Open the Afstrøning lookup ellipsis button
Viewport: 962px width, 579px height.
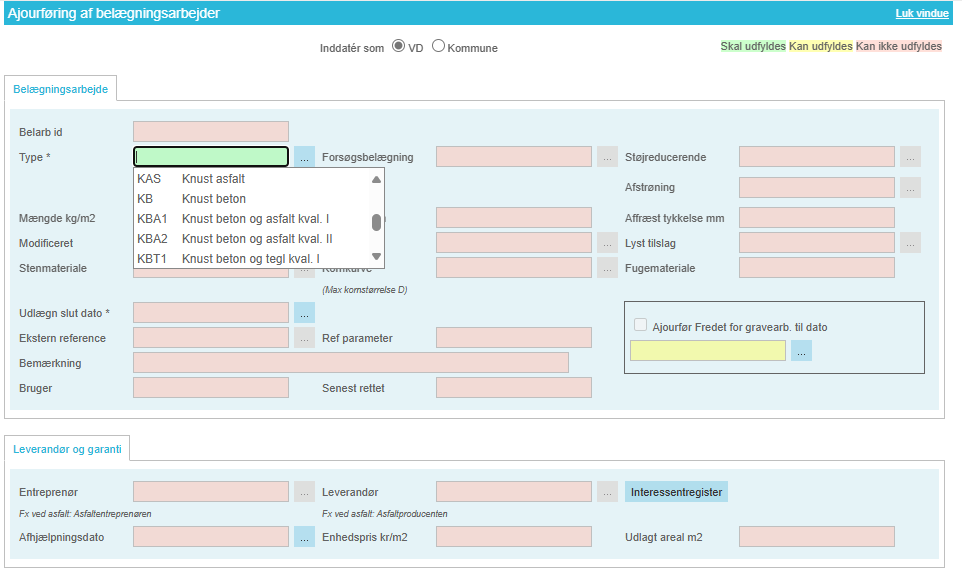click(x=910, y=188)
